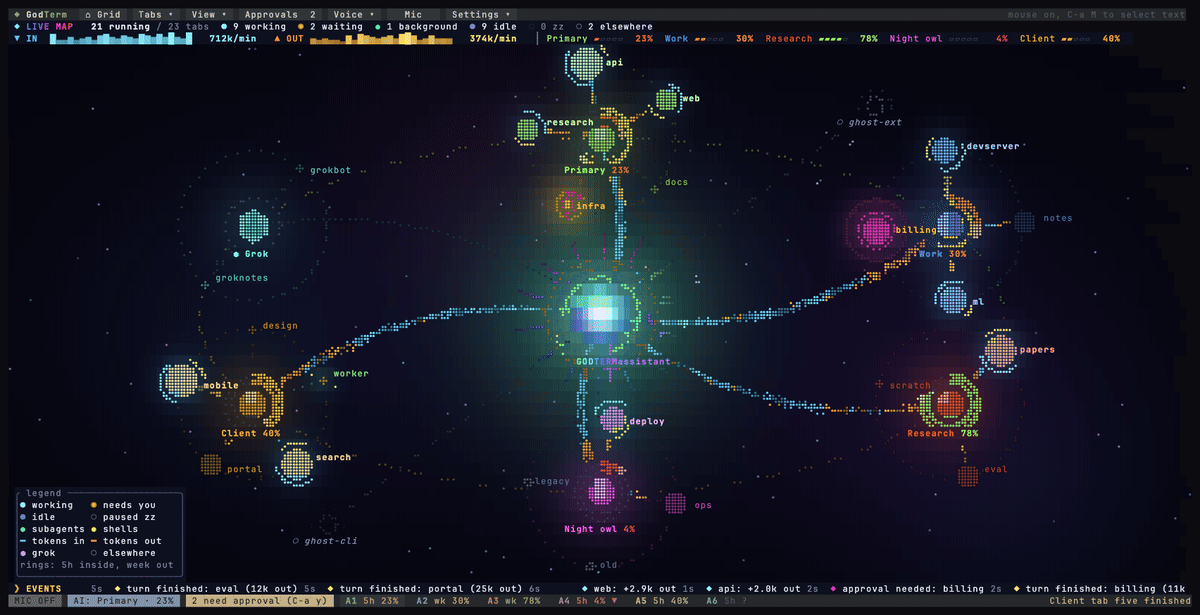Viewport: 1200px width, 615px height.
Task: Select the notes node orb
Action: [1025, 221]
